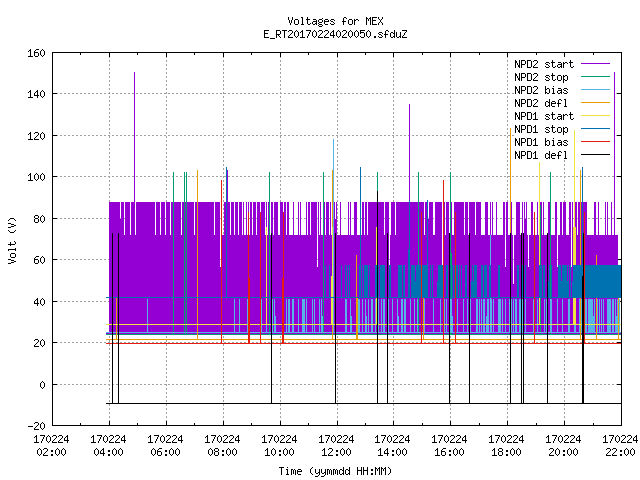The image size is (640, 480).
Task: Click the yellow NPD1 start legend line
Action: [x=595, y=116]
